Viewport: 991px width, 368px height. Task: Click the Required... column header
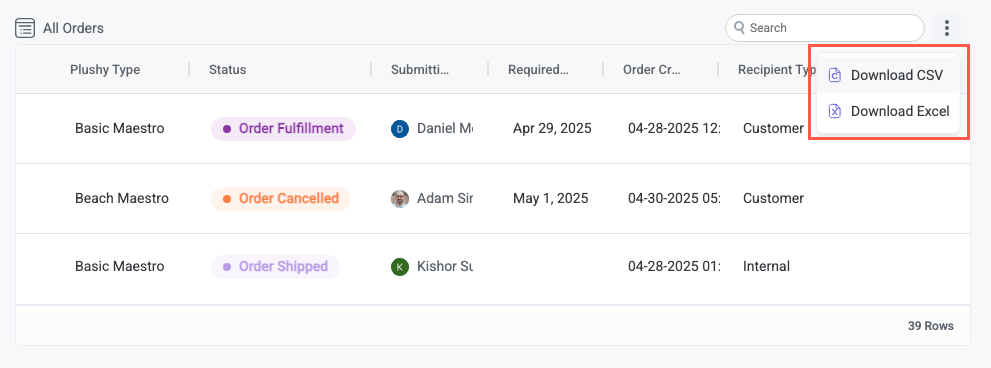[x=538, y=70]
